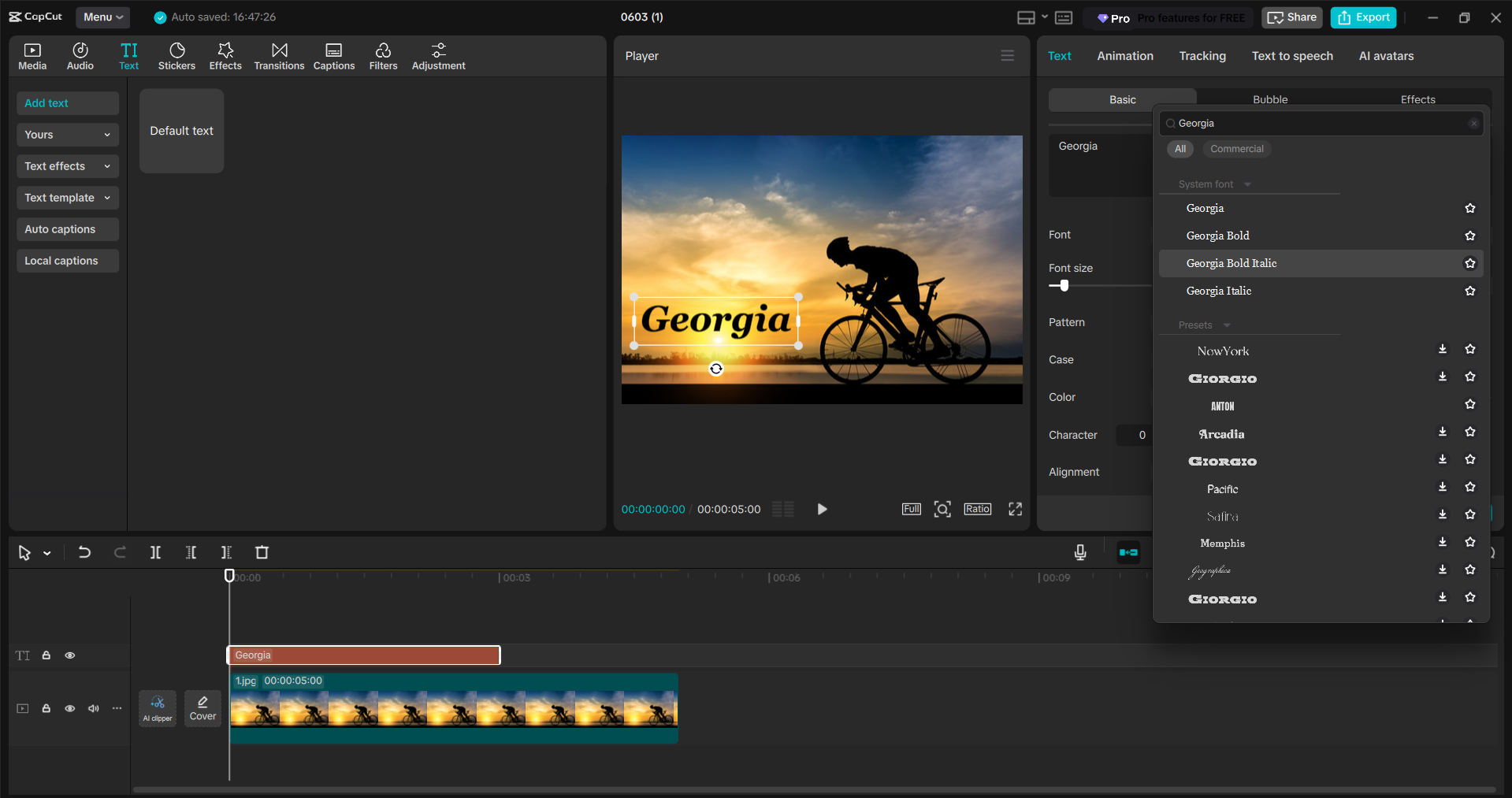Open the AI clipper tool
Screen dimensions: 1512x798
coord(158,708)
